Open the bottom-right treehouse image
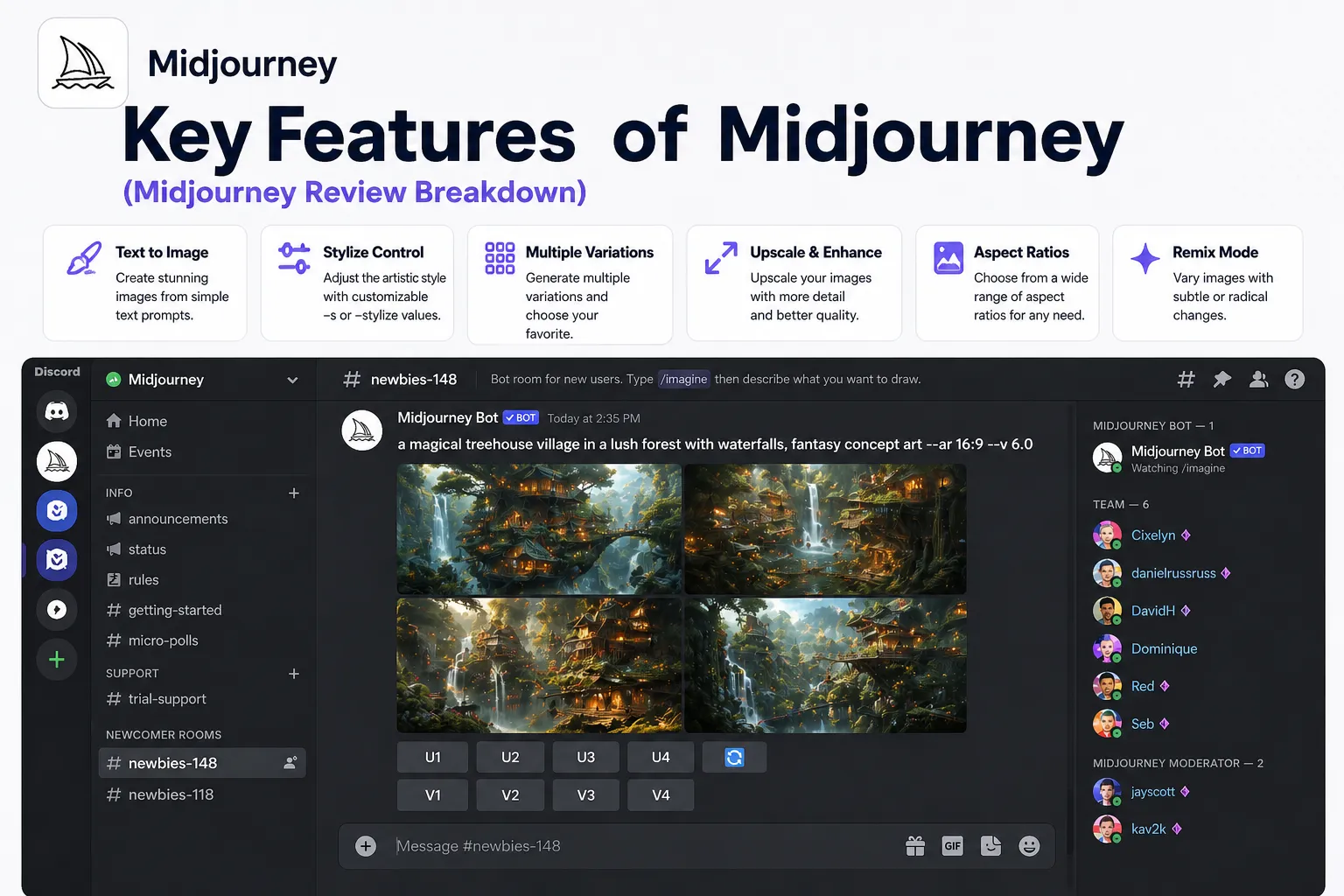1344x896 pixels. click(x=825, y=665)
